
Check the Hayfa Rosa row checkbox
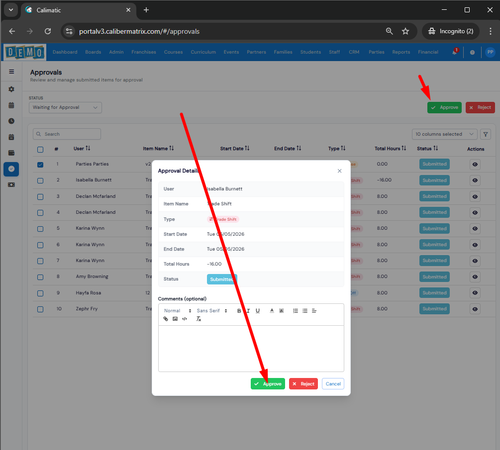pyautogui.click(x=40, y=293)
